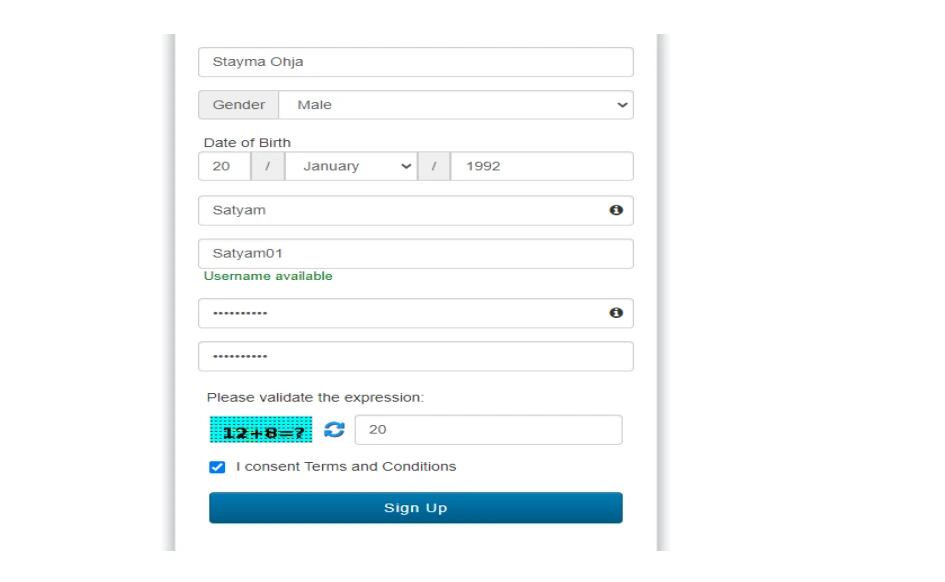This screenshot has height=582, width=945.
Task: Click the 'Date of Birth' label text
Action: [x=249, y=142]
